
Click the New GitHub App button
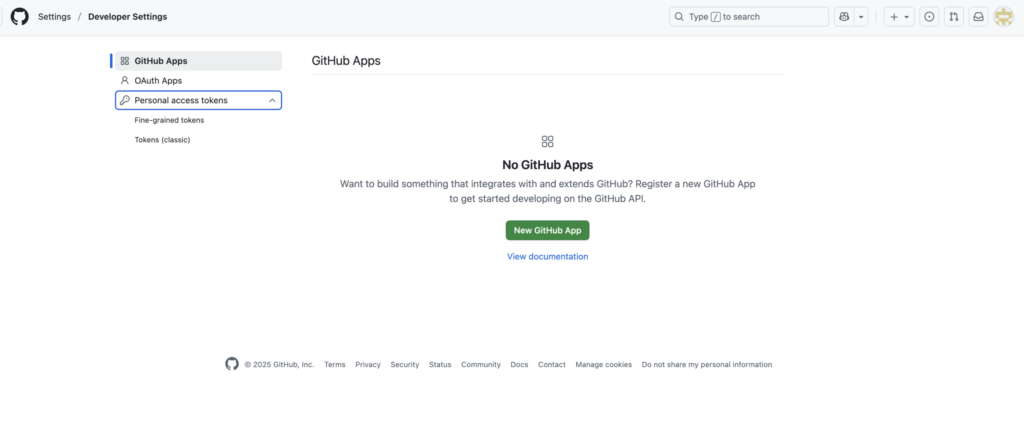pos(547,230)
